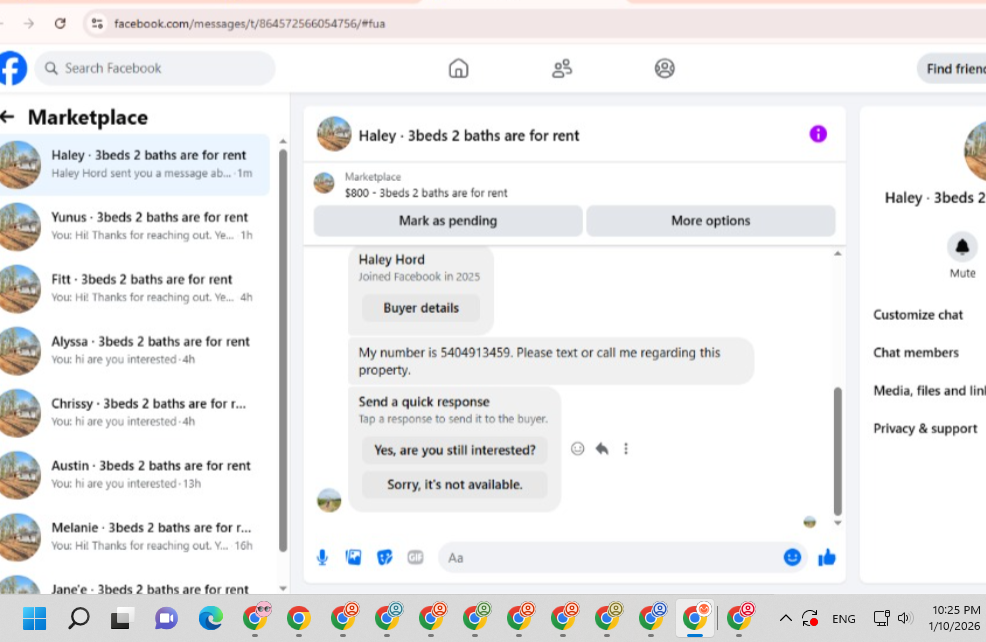986x642 pixels.
Task: Open Chrissy conversation in list
Action: pos(135,412)
